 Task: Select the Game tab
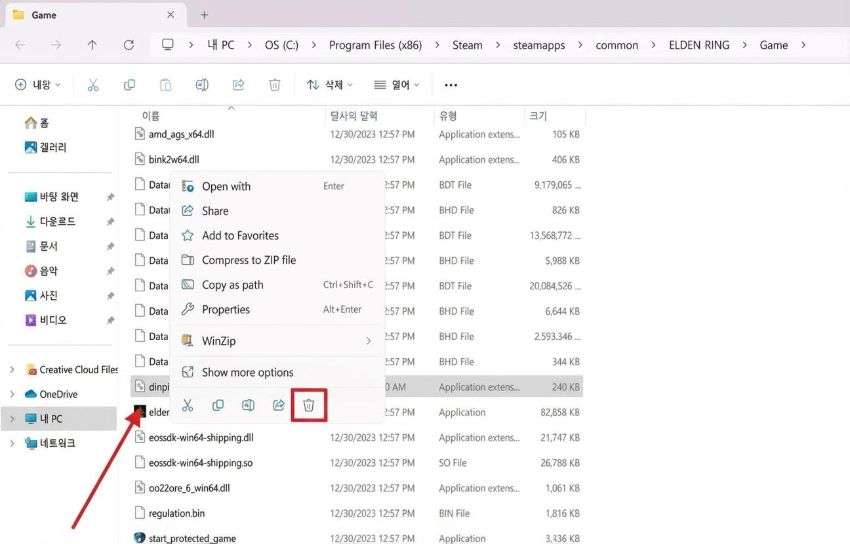pyautogui.click(x=95, y=15)
